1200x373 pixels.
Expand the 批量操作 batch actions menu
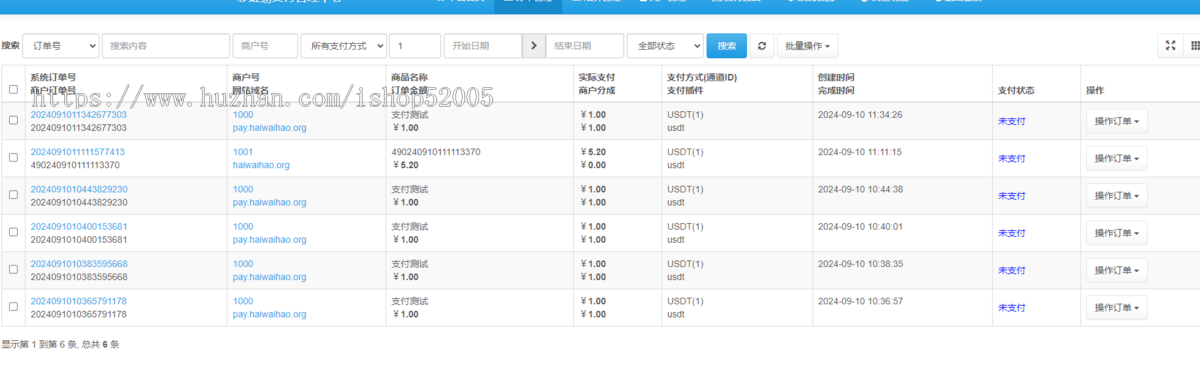(807, 46)
